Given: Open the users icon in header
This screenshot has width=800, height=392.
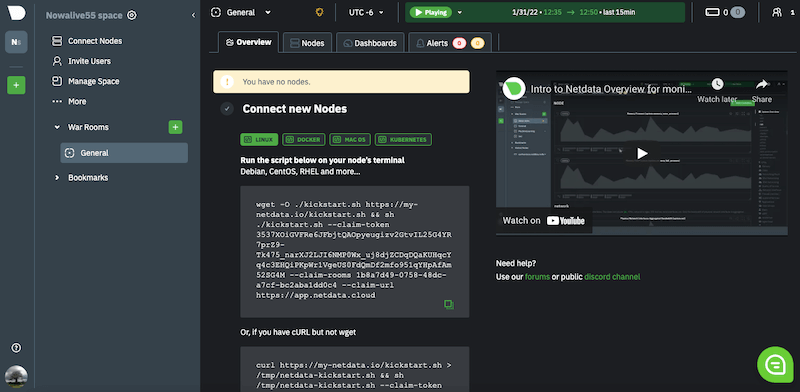Looking at the screenshot, I should (x=777, y=12).
